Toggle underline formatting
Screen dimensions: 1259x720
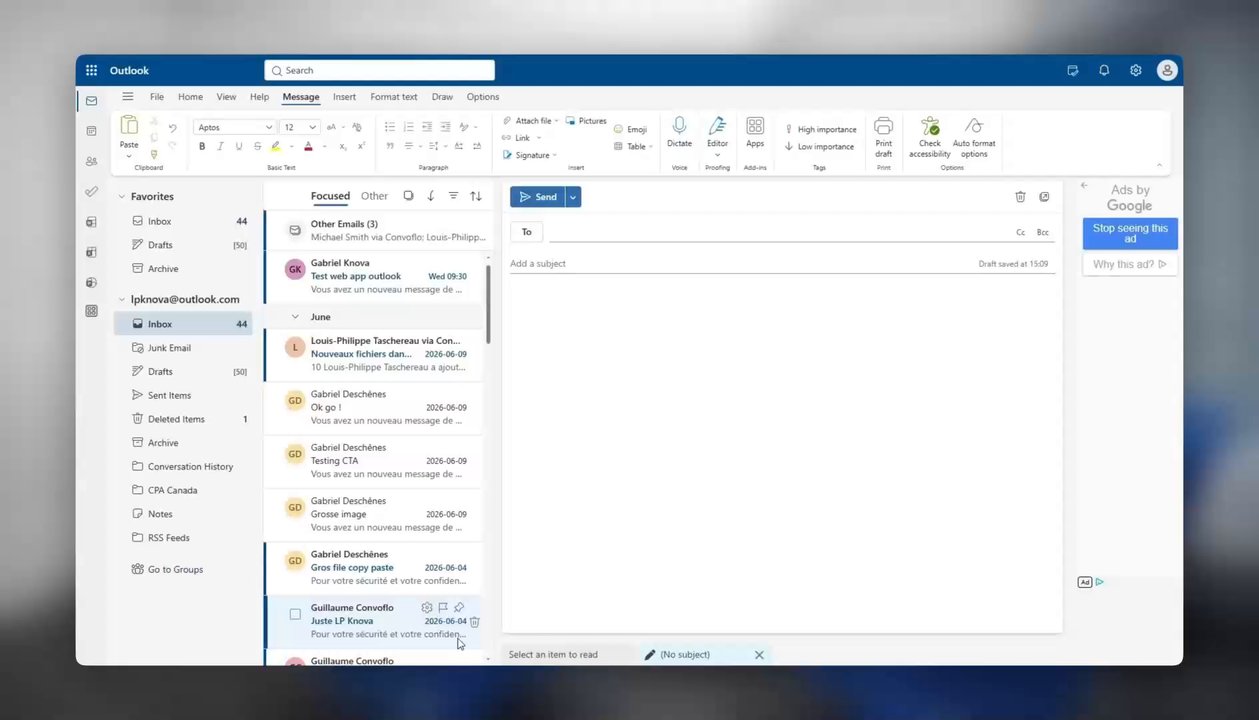coord(238,146)
